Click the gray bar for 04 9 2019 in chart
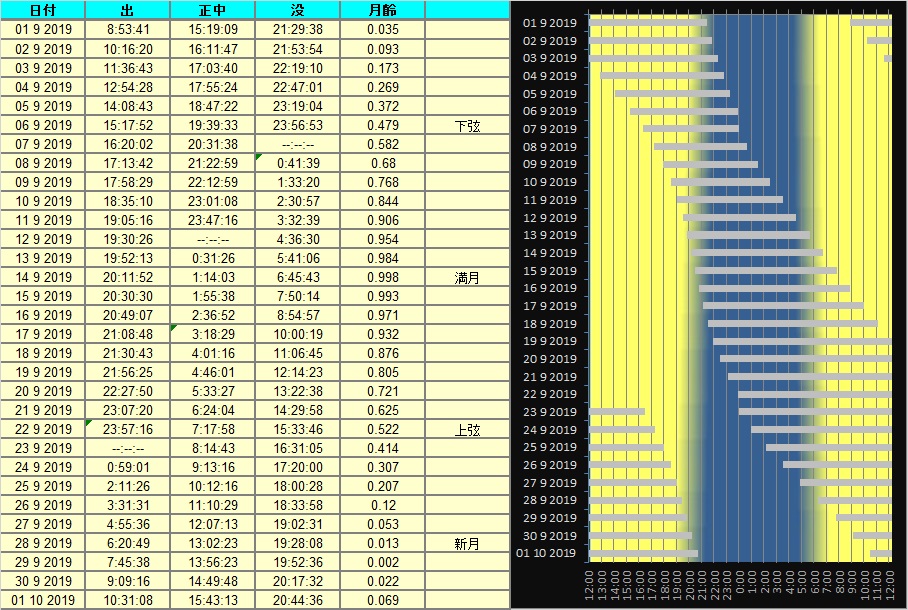908x610 pixels. [x=661, y=75]
